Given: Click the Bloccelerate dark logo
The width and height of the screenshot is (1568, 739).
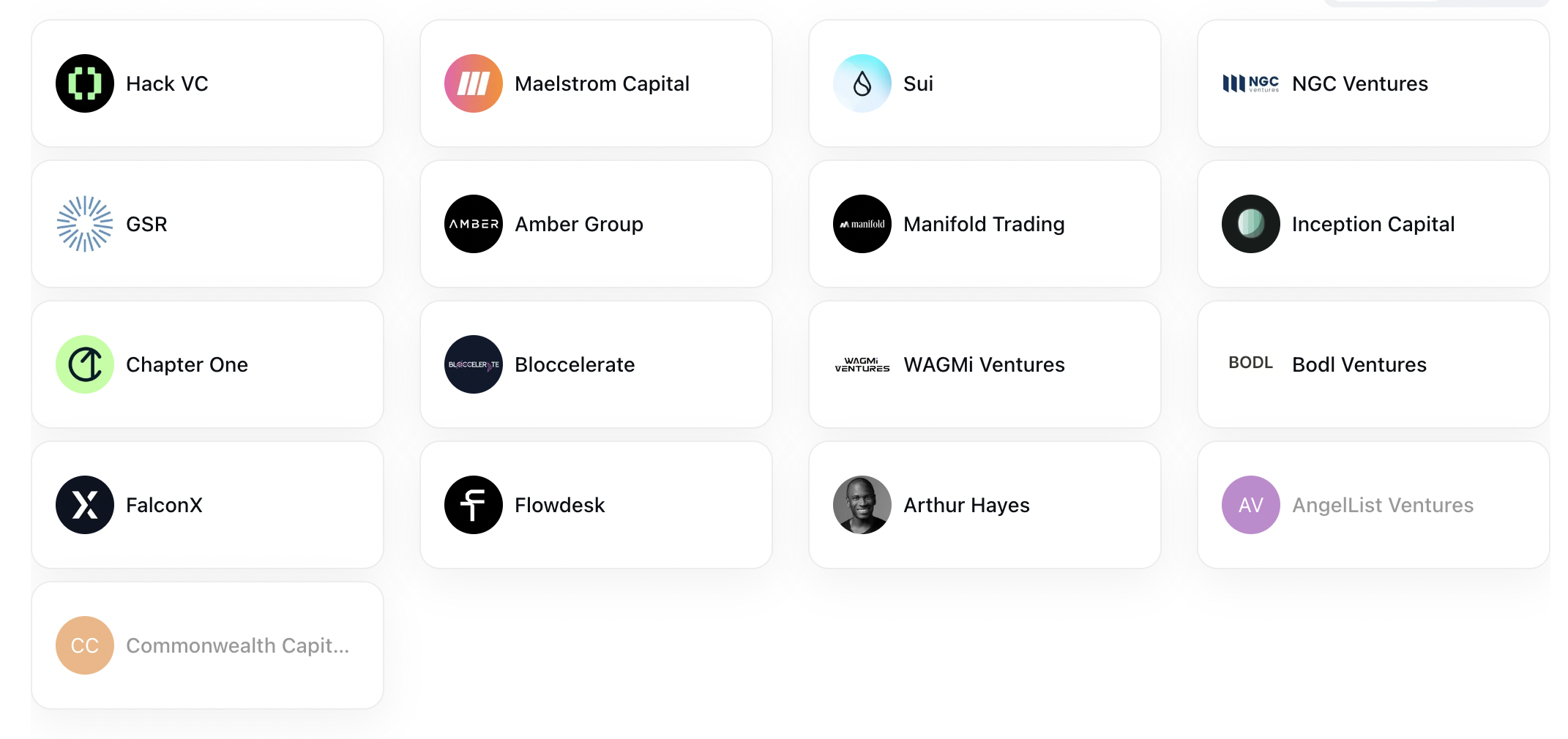Looking at the screenshot, I should click(x=474, y=364).
